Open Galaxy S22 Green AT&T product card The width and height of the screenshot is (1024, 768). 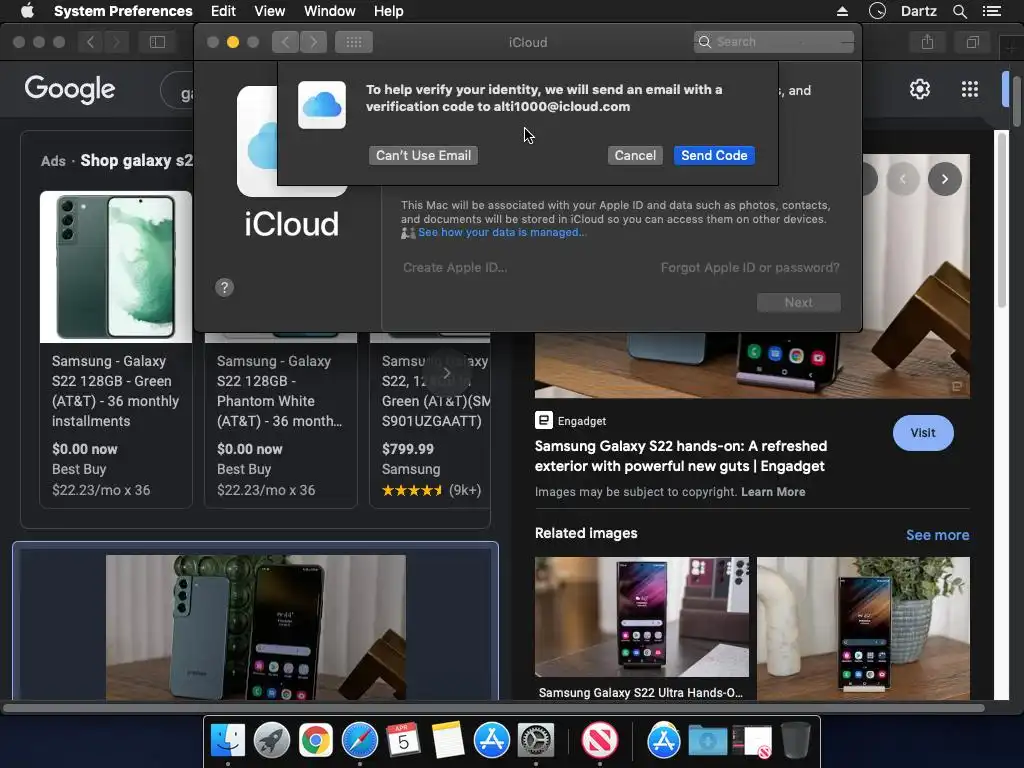click(x=116, y=349)
